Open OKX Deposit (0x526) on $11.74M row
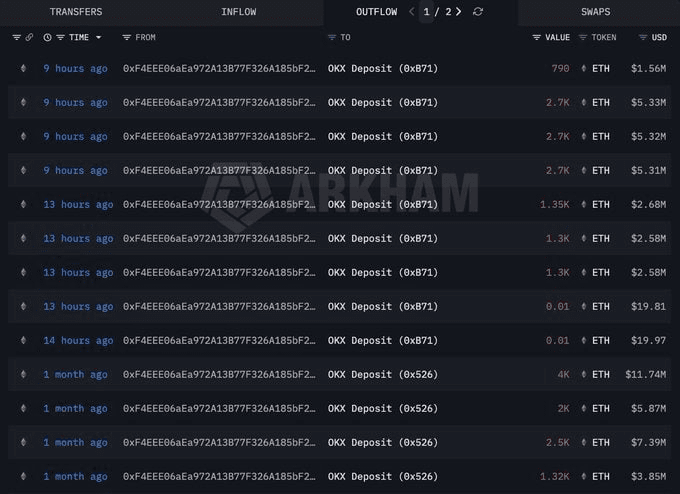 [382, 374]
